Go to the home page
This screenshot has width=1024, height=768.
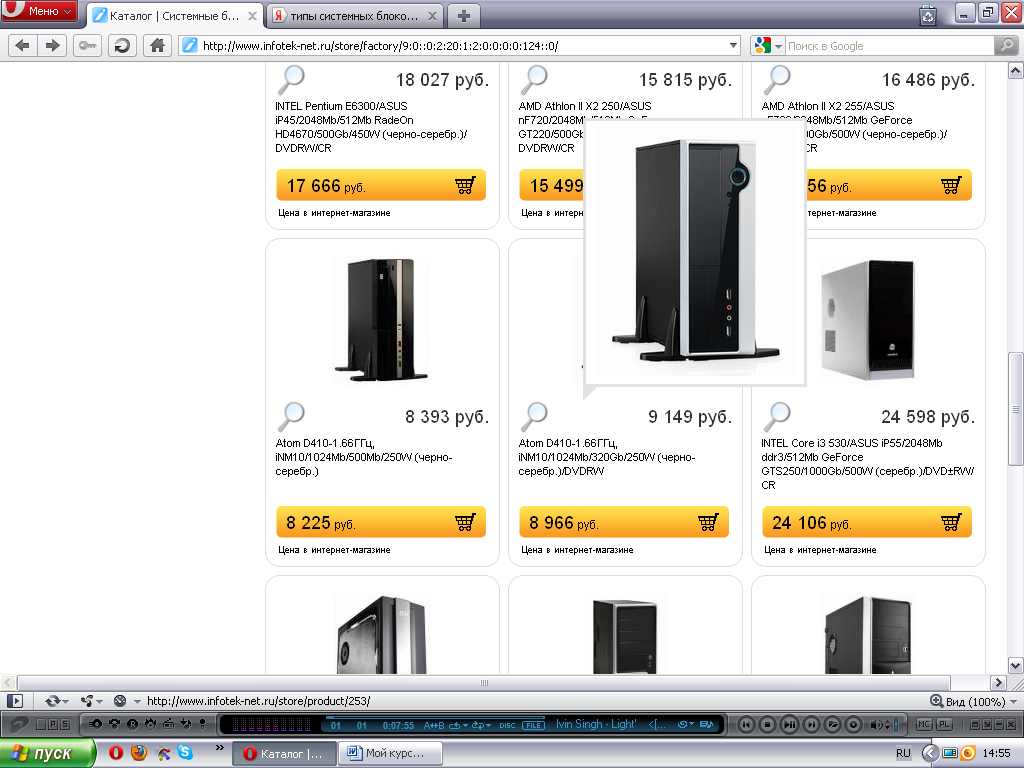157,46
